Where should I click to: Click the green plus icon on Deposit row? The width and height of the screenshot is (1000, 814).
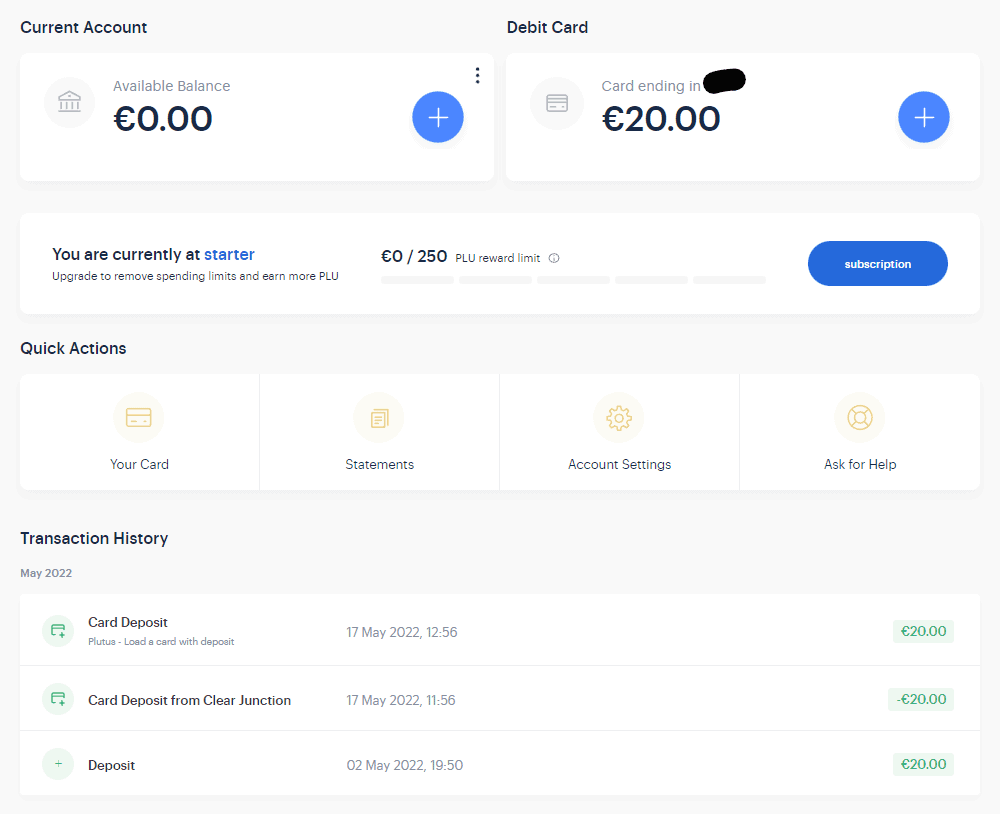(x=58, y=764)
